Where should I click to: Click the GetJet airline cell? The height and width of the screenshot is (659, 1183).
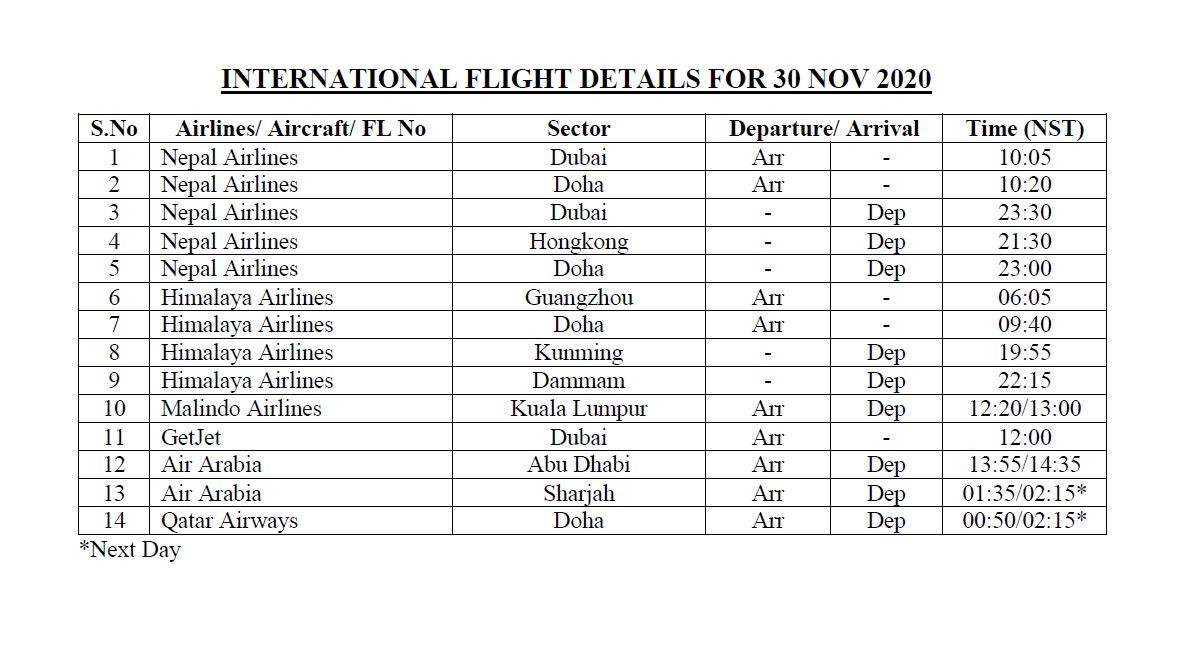(191, 437)
